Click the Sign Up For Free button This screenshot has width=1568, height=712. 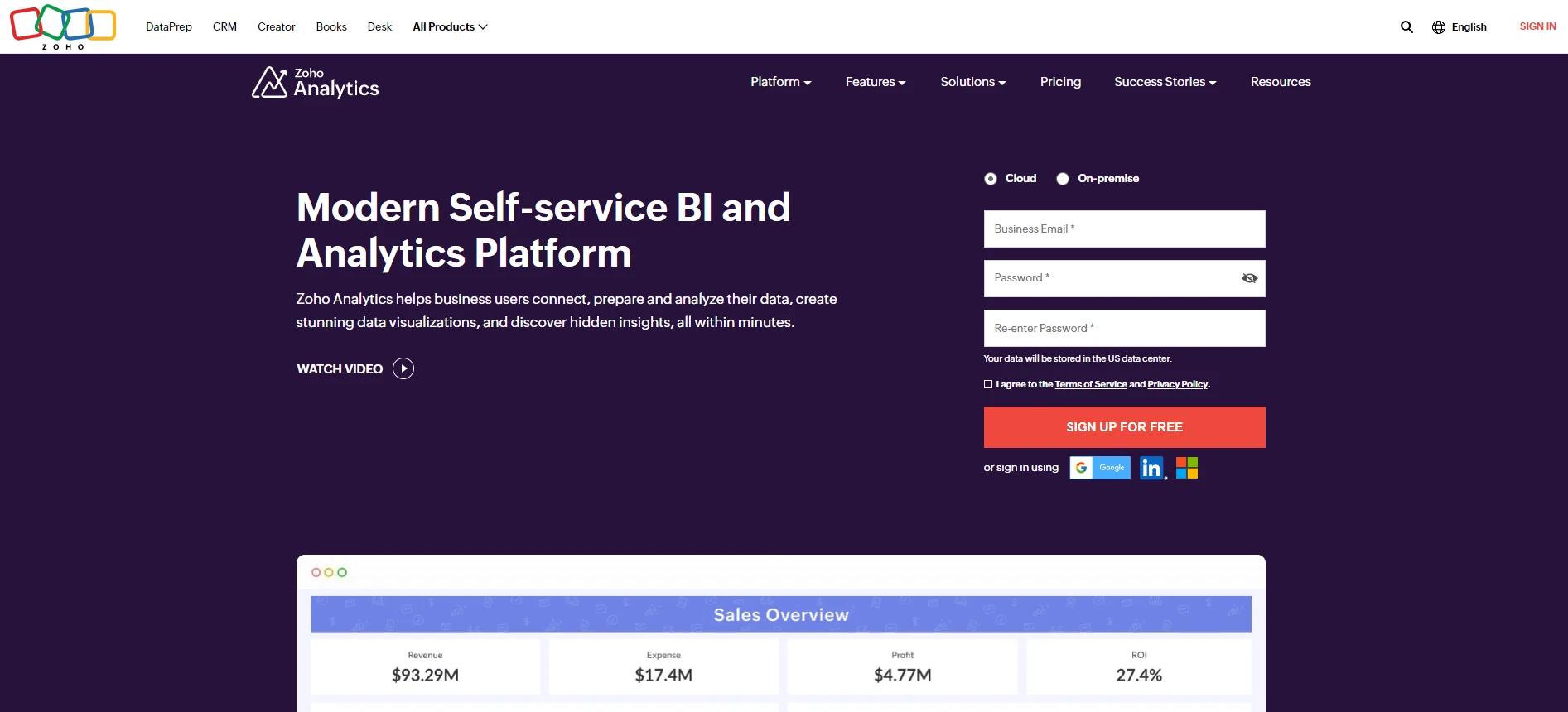(x=1124, y=427)
